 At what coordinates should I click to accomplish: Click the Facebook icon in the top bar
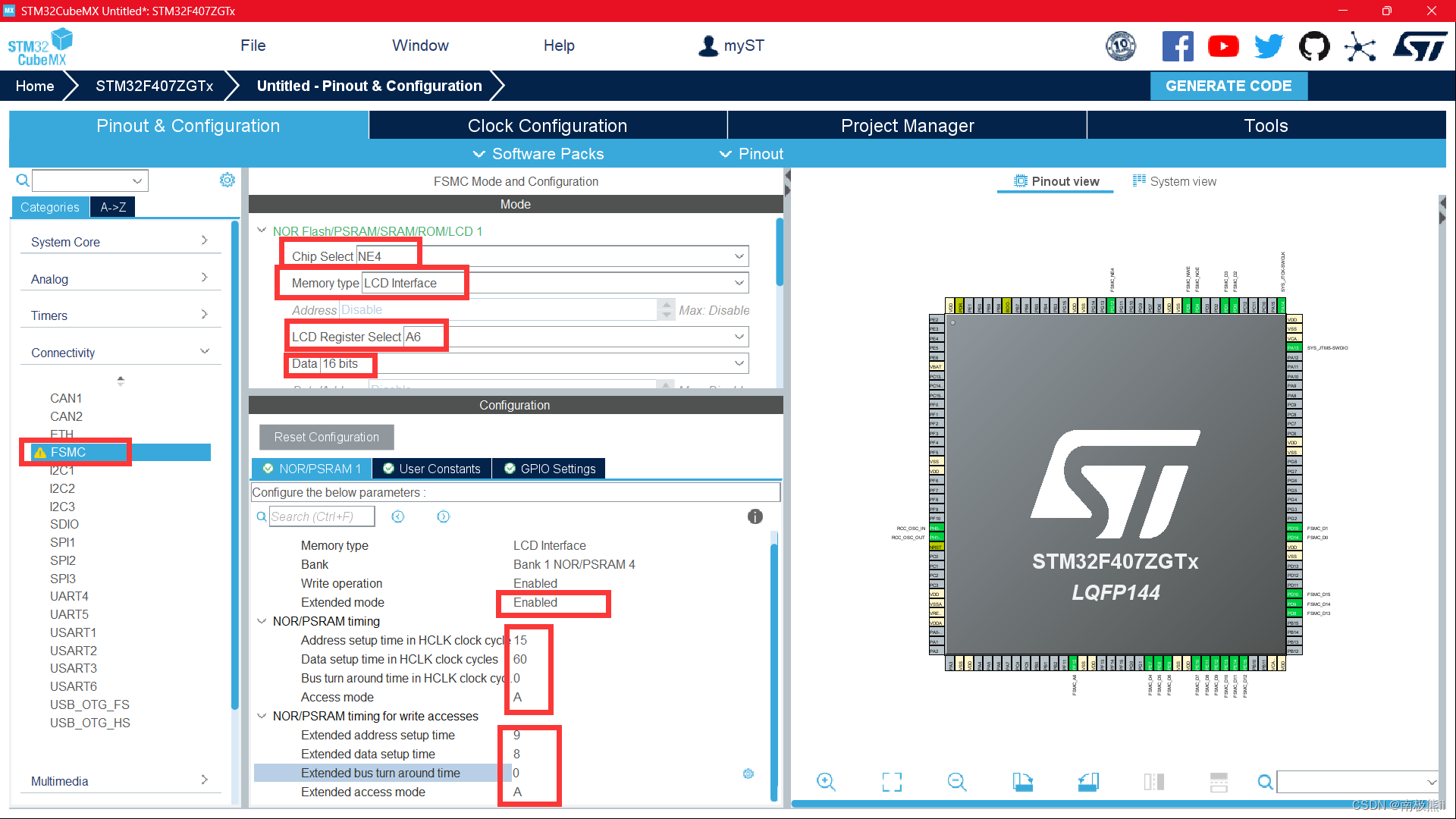pyautogui.click(x=1178, y=45)
